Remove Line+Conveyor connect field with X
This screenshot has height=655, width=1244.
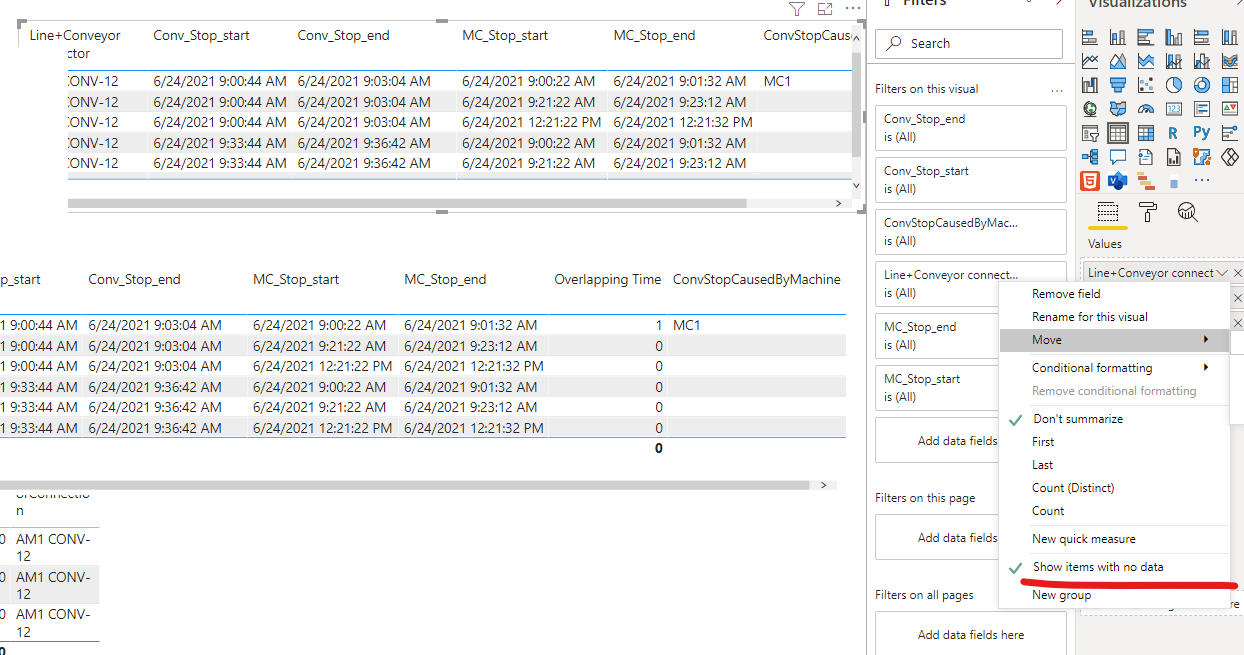(1238, 273)
